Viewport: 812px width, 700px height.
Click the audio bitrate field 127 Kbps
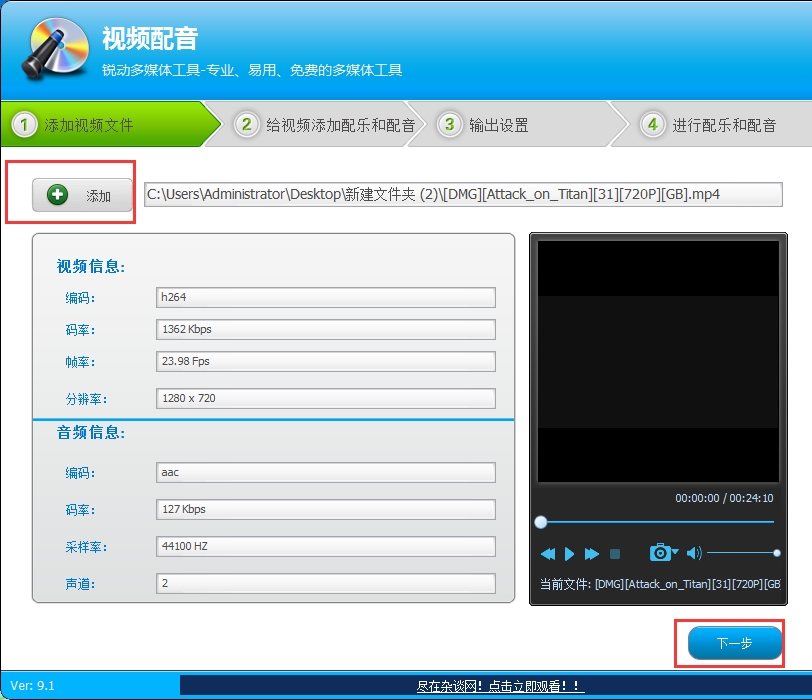[x=326, y=509]
